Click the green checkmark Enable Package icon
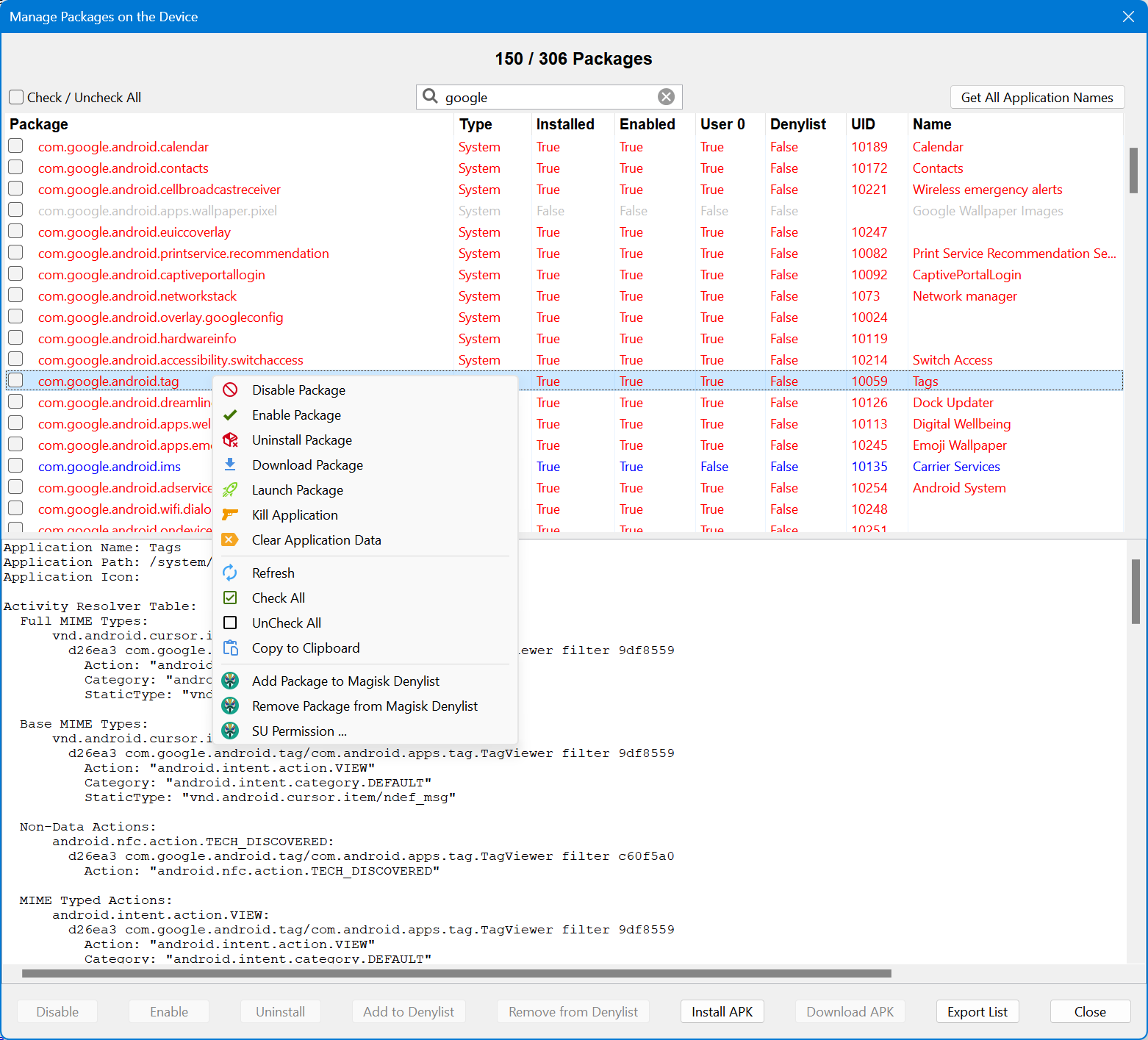The height and width of the screenshot is (1040, 1148). [230, 415]
